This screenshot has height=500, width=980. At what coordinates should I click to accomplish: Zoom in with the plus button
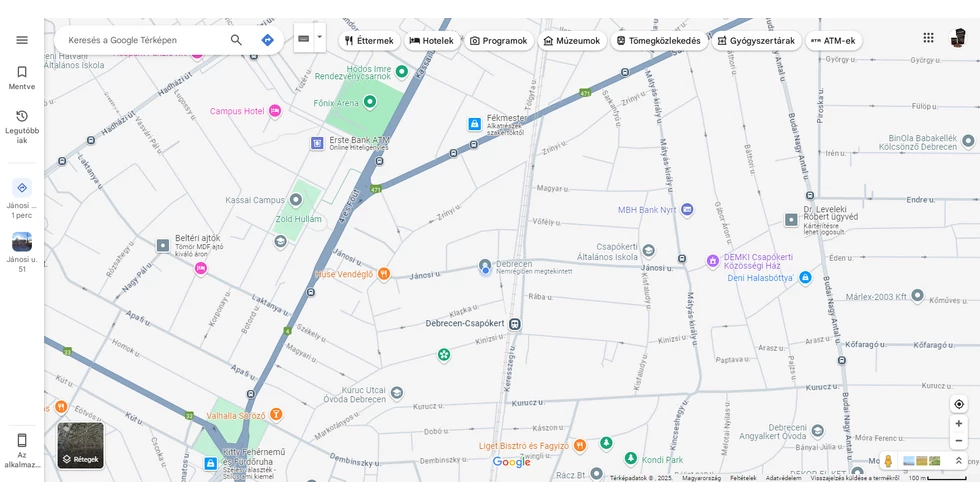pyautogui.click(x=959, y=423)
